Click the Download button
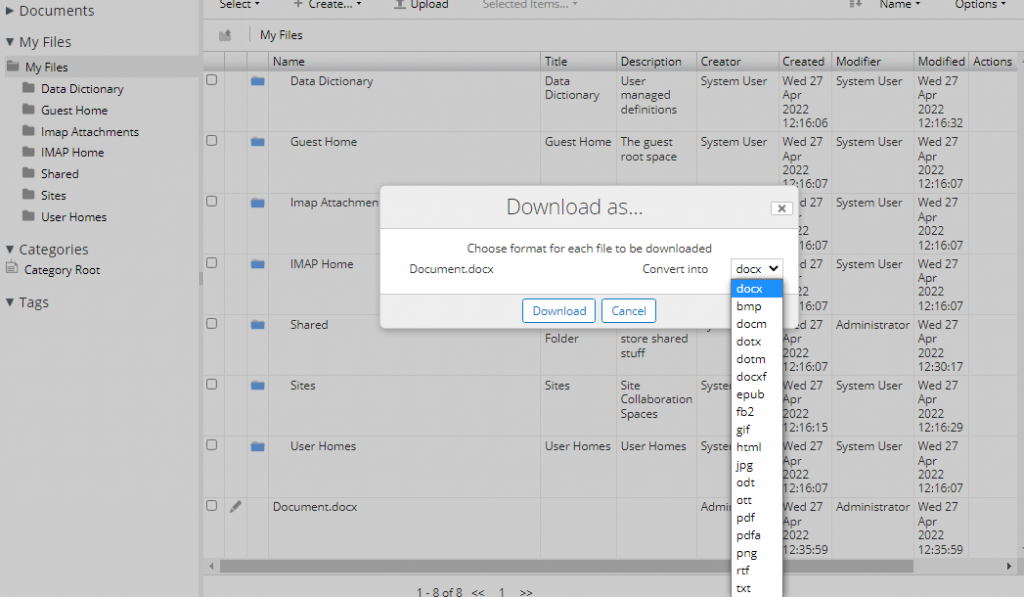Viewport: 1024px width, 597px height. (x=558, y=310)
